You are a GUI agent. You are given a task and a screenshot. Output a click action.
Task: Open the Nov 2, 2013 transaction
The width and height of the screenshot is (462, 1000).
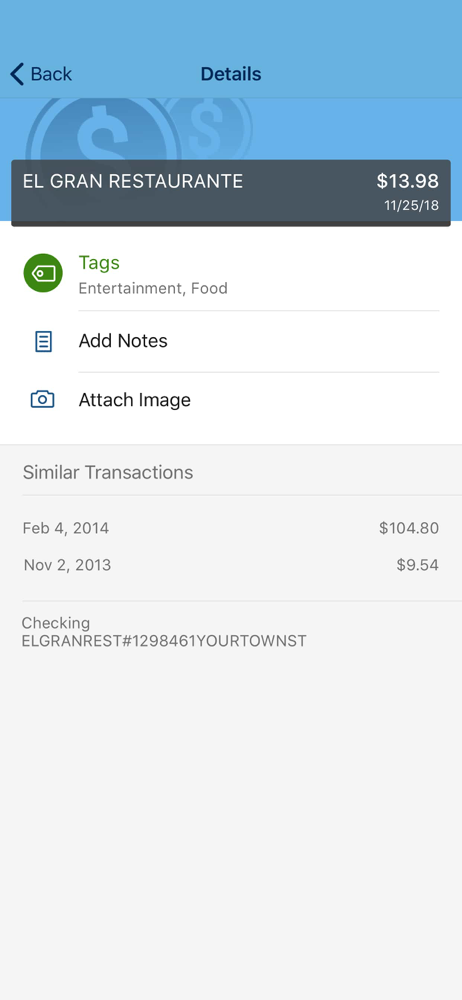pyautogui.click(x=231, y=565)
